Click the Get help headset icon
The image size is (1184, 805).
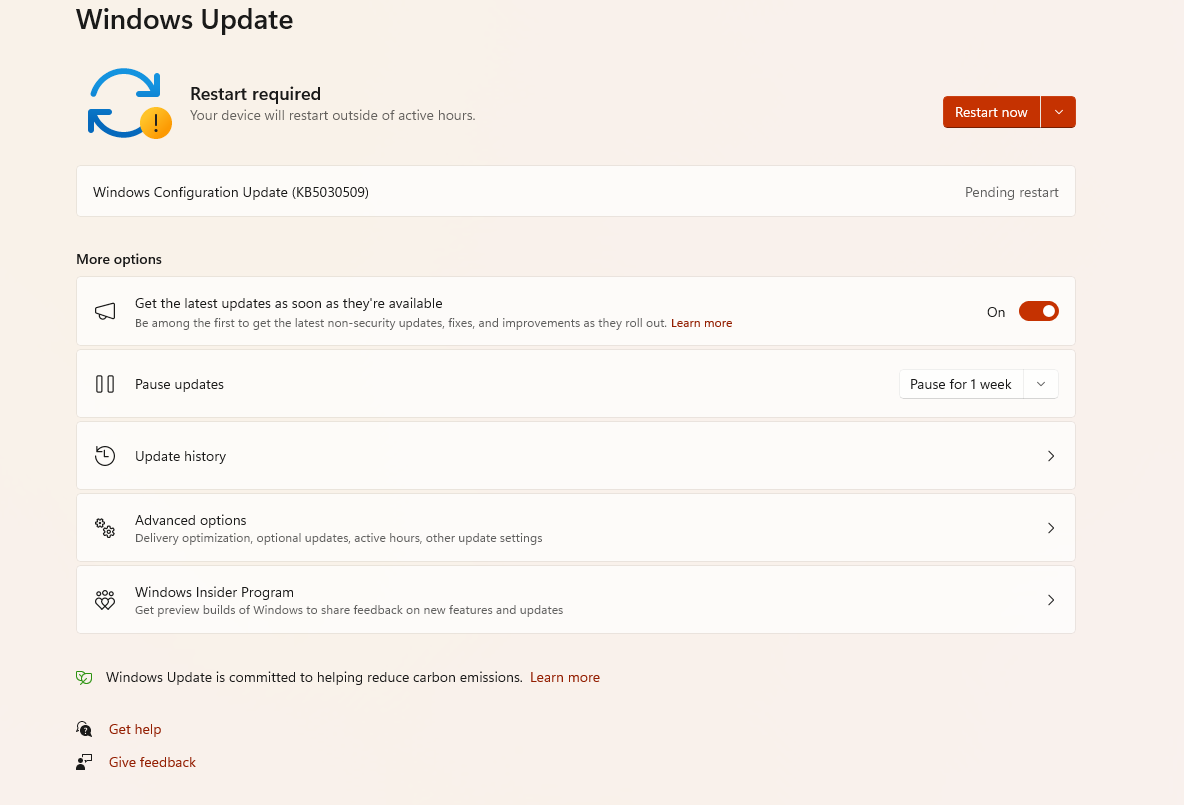[x=84, y=729]
